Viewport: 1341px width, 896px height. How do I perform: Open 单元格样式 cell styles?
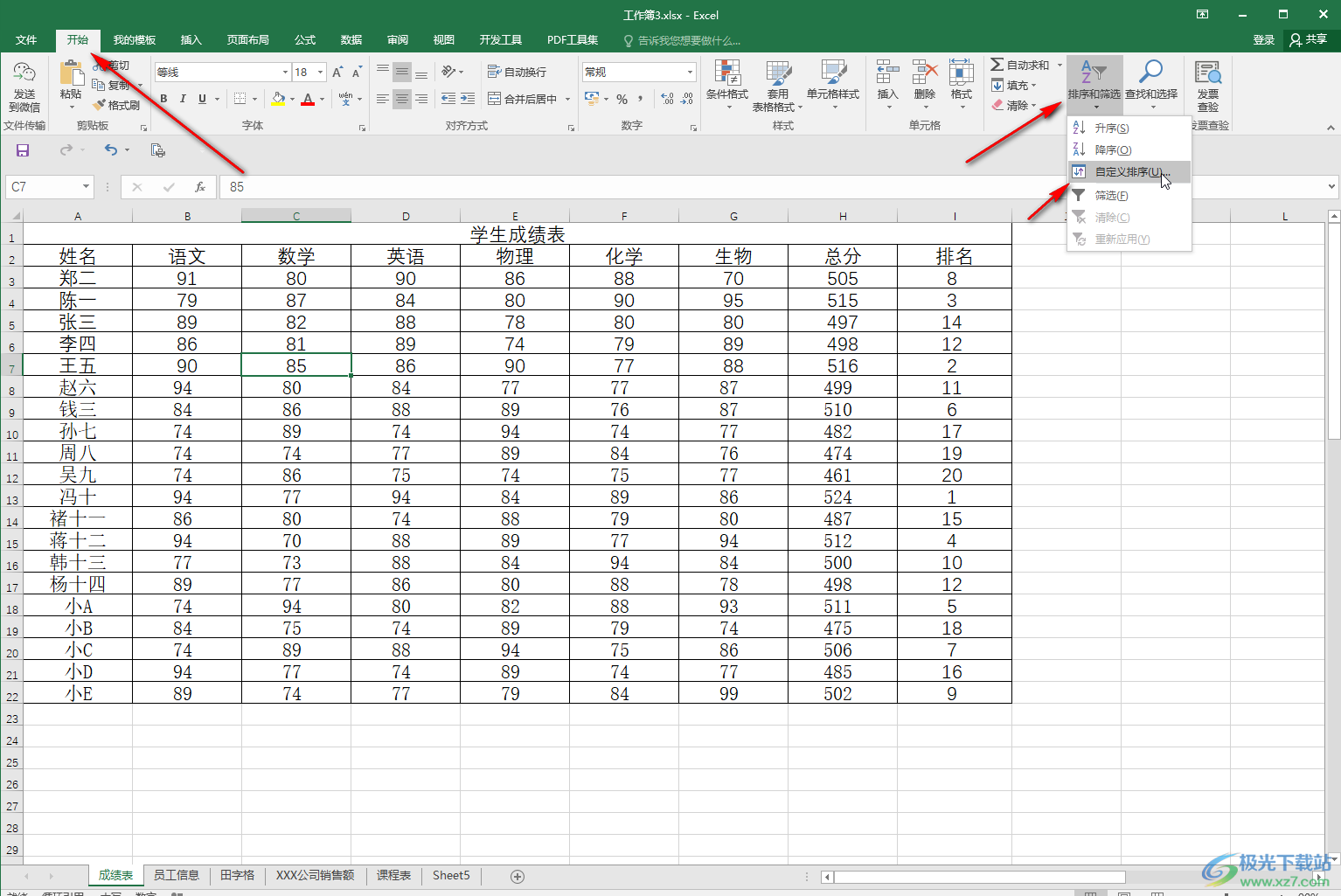click(x=833, y=85)
